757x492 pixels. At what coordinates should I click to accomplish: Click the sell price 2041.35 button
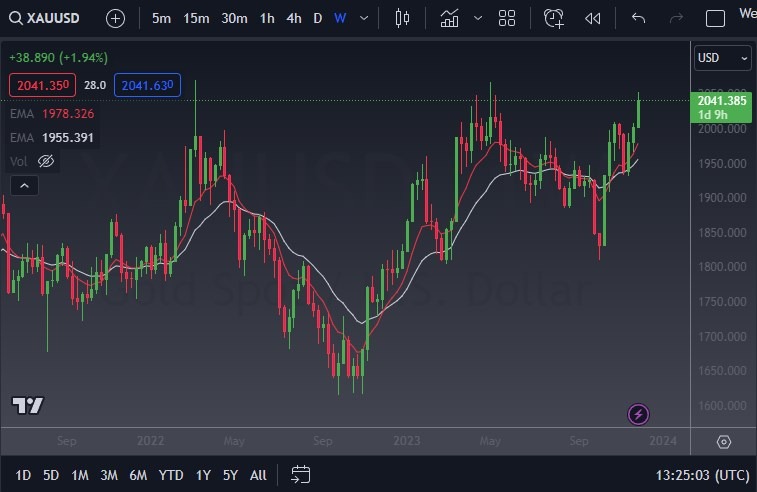coord(42,85)
